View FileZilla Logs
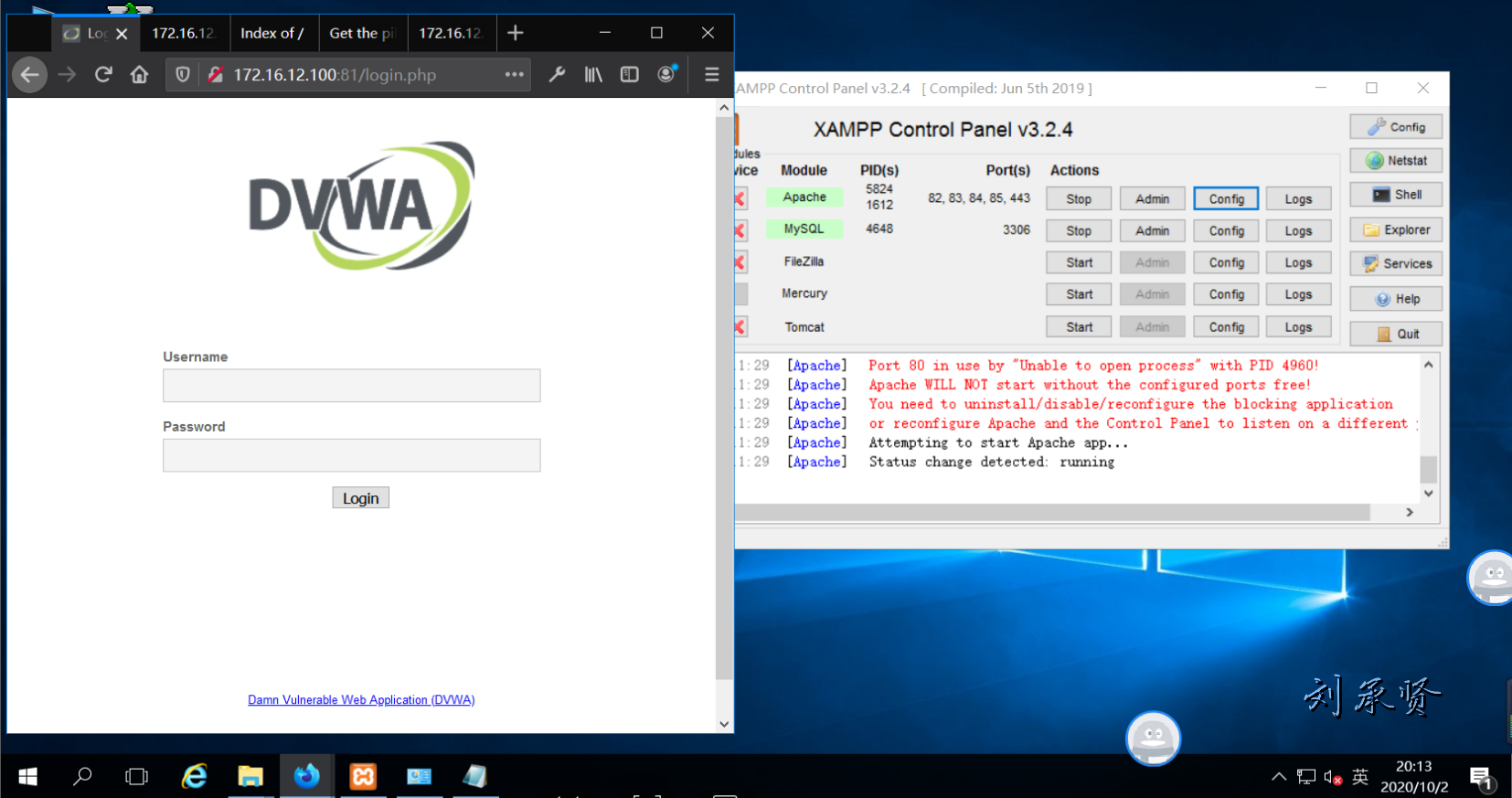Image resolution: width=1512 pixels, height=798 pixels. [x=1299, y=262]
